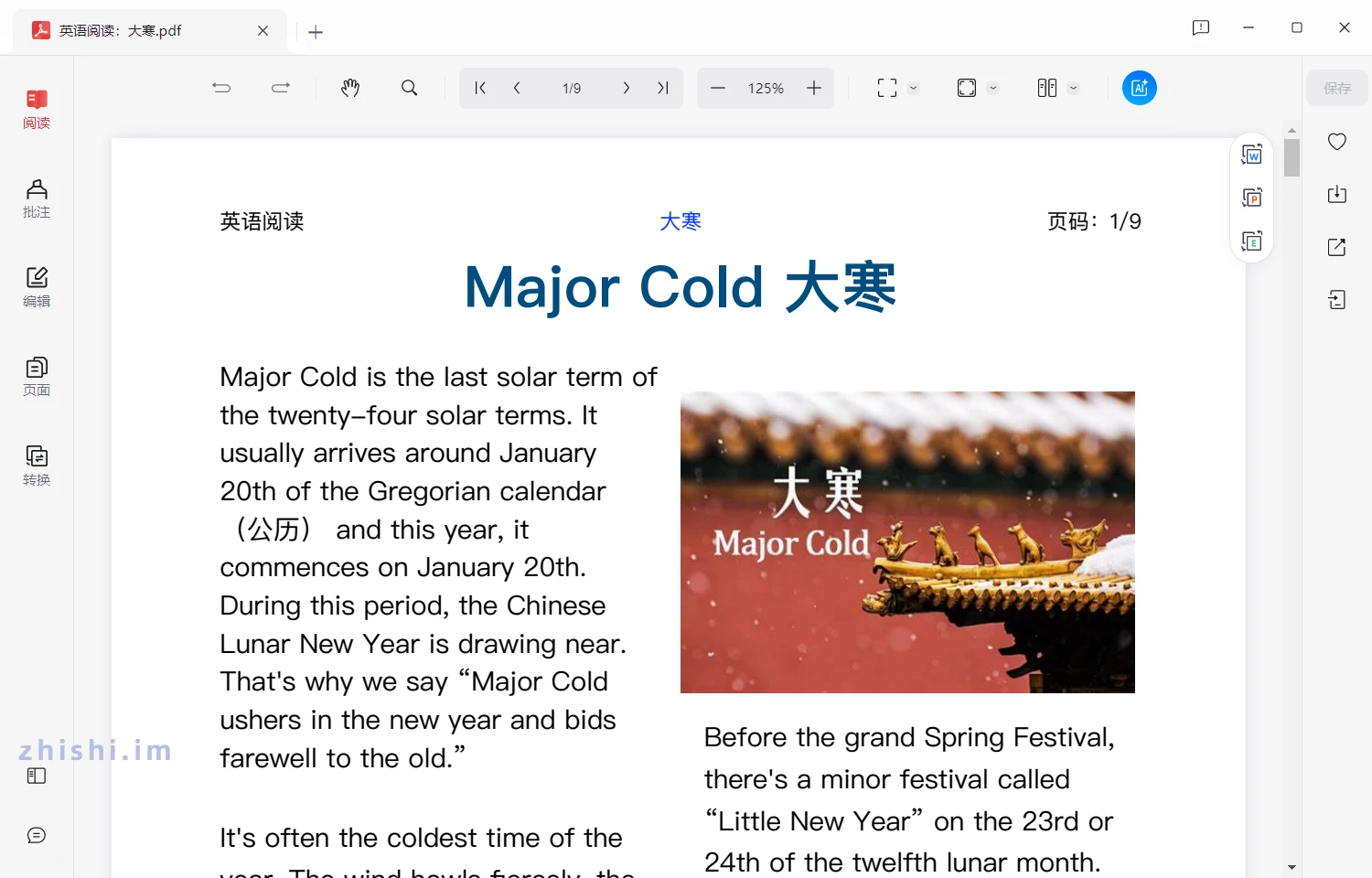This screenshot has width=1372, height=878.
Task: Zoom out with the minus button
Action: pyautogui.click(x=718, y=88)
